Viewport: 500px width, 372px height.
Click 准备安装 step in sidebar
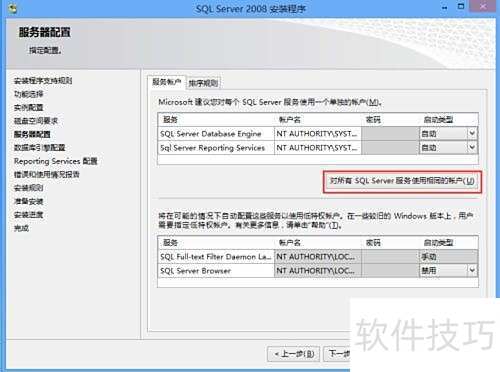coord(29,201)
